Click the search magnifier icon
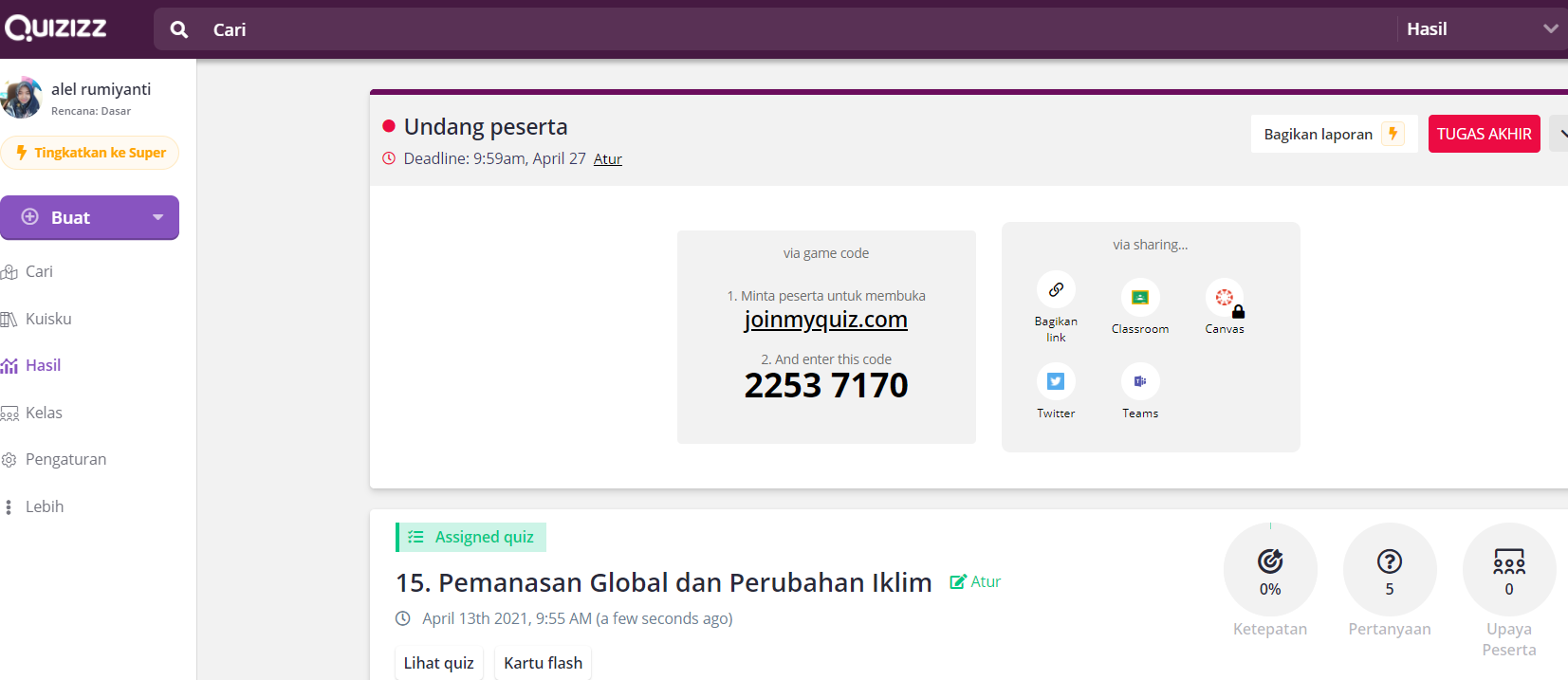The image size is (1568, 680). (x=178, y=29)
